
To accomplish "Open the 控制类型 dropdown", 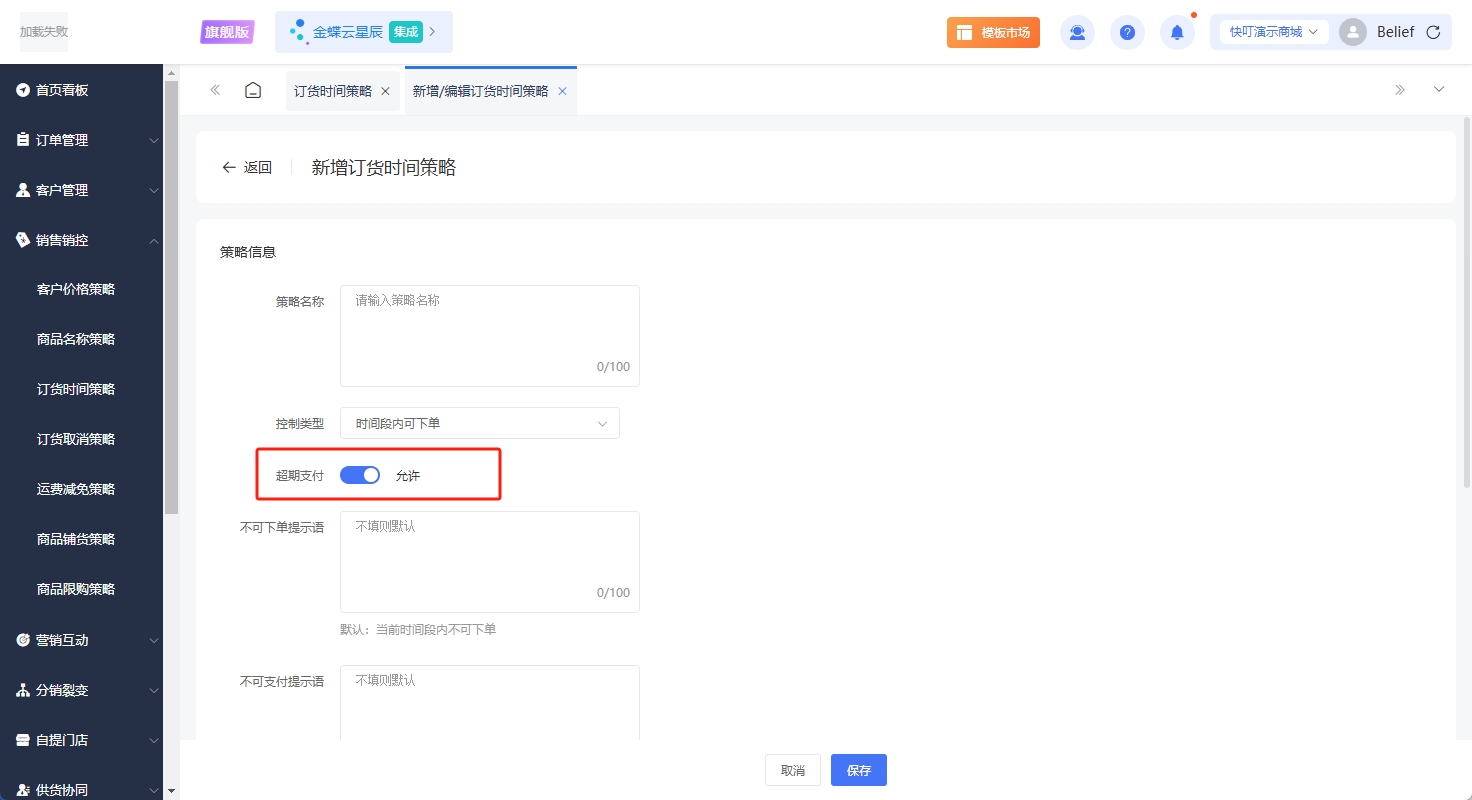I will tap(480, 423).
